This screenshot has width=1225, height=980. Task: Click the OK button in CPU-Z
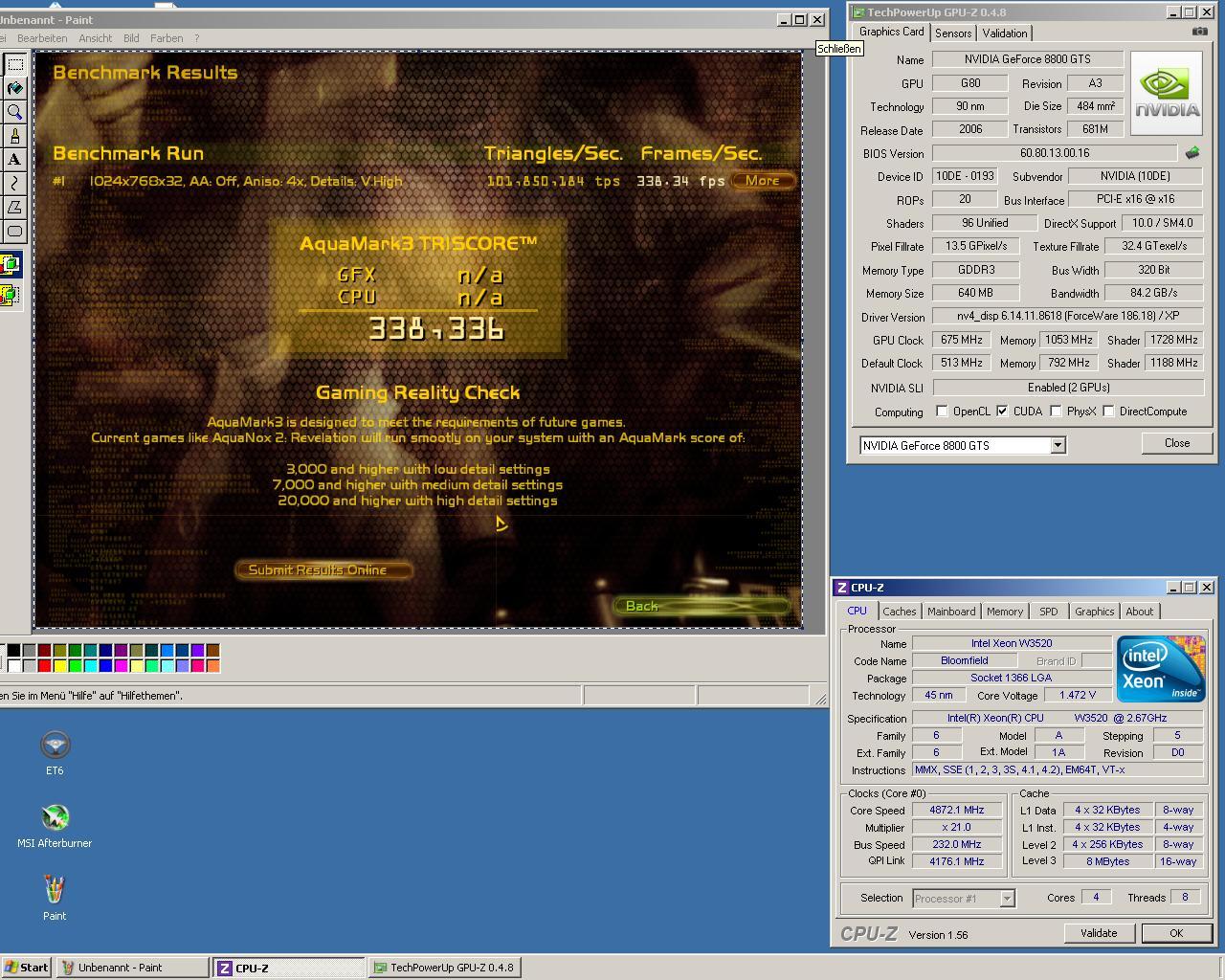1176,933
